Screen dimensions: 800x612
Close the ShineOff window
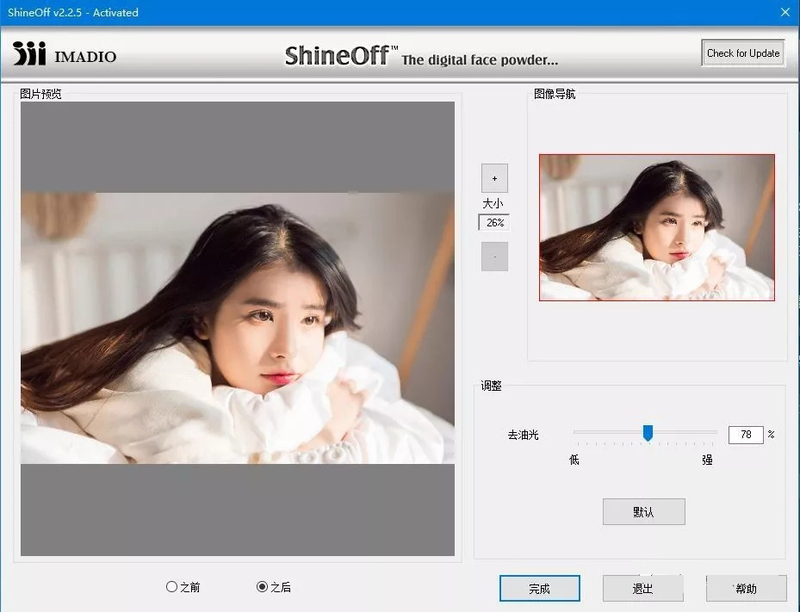pyautogui.click(x=785, y=12)
